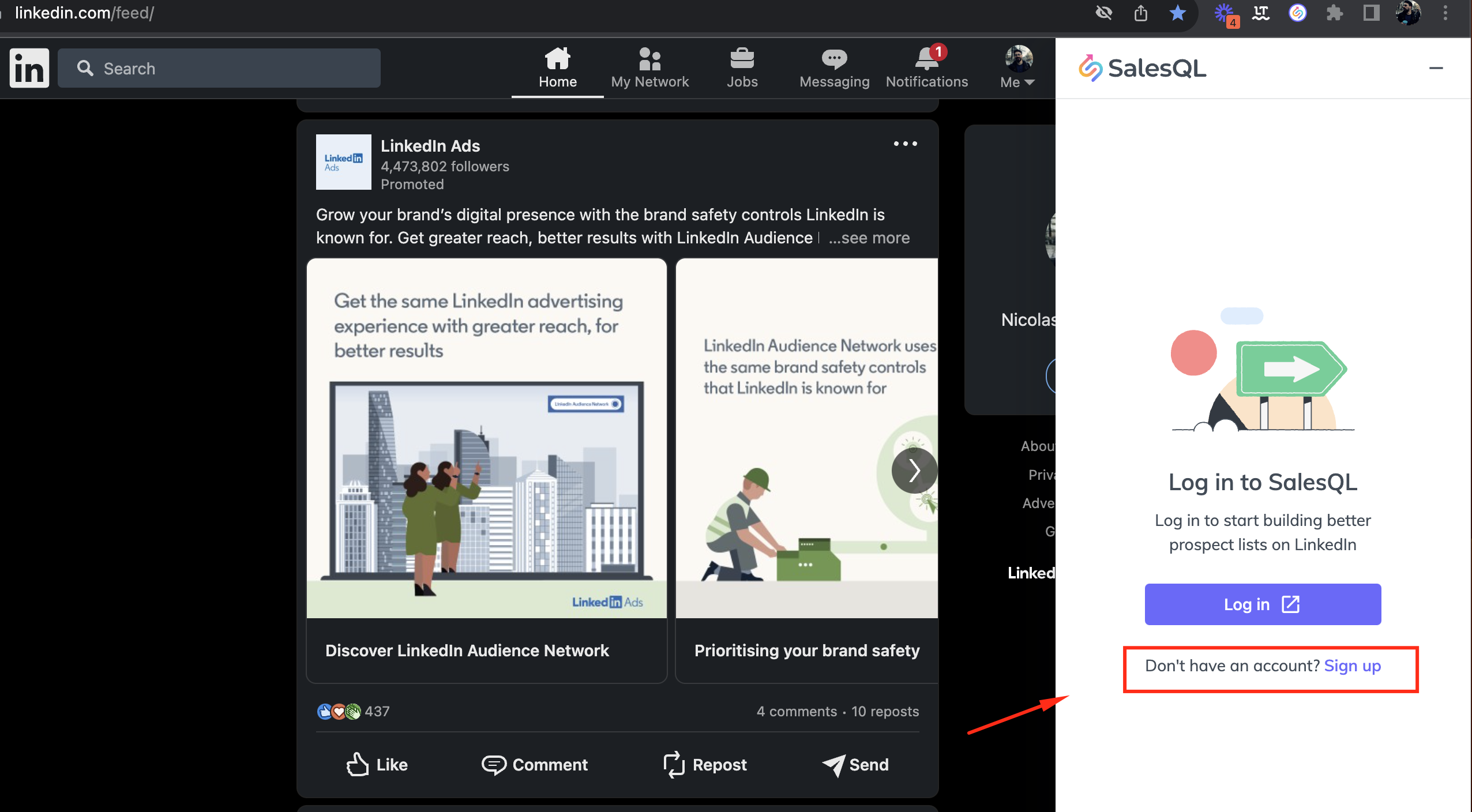Send the LinkedIn Ads post

(x=855, y=765)
